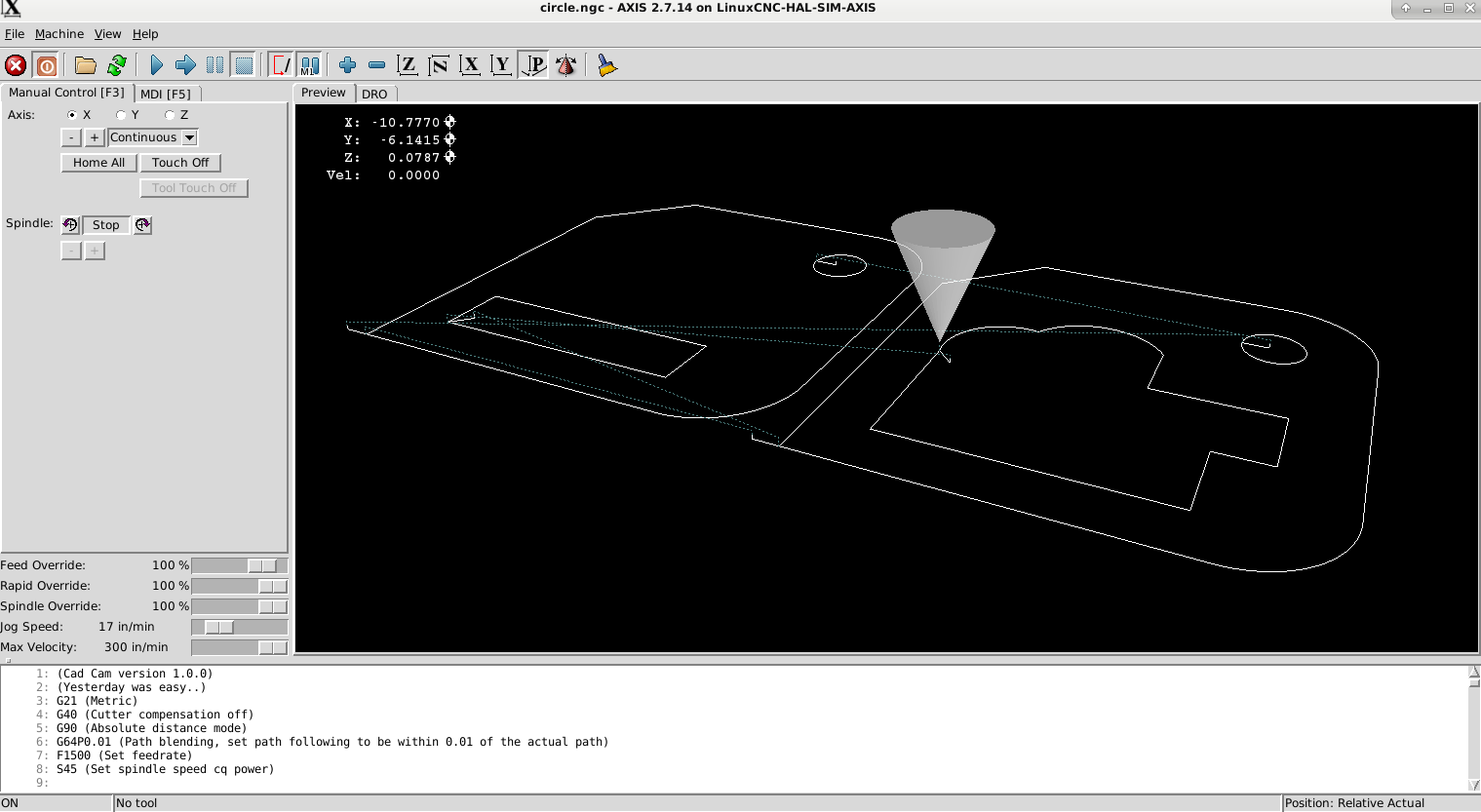The width and height of the screenshot is (1481, 812).
Task: Click the Home All button
Action: coord(98,163)
